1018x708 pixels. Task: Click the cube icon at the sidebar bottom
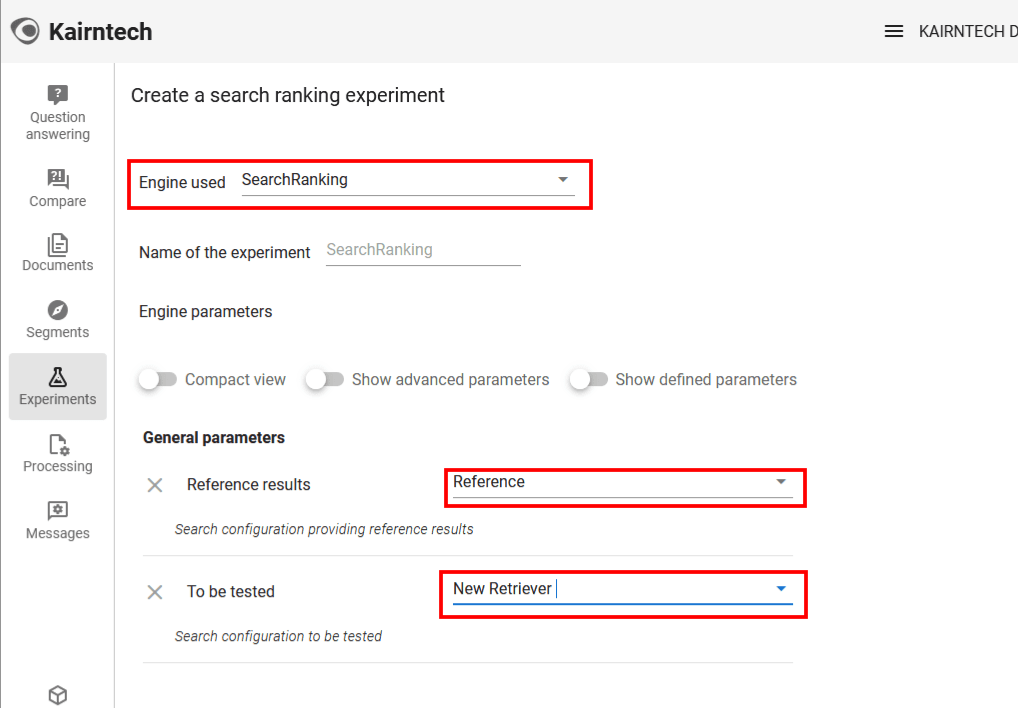pyautogui.click(x=57, y=695)
